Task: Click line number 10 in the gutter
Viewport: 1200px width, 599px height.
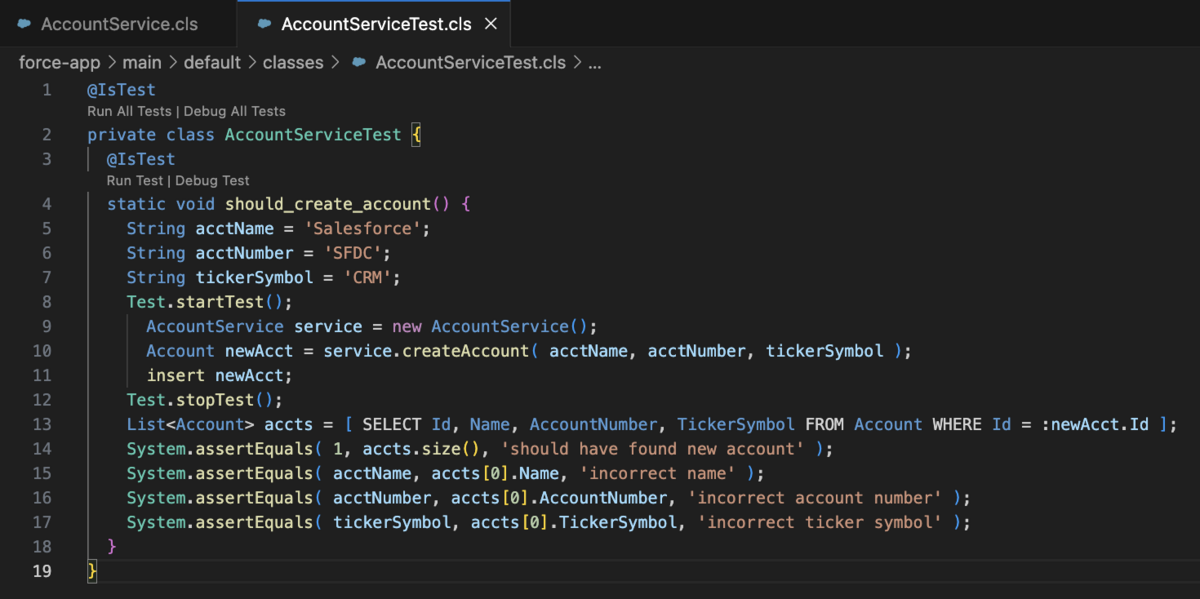Action: pos(42,350)
